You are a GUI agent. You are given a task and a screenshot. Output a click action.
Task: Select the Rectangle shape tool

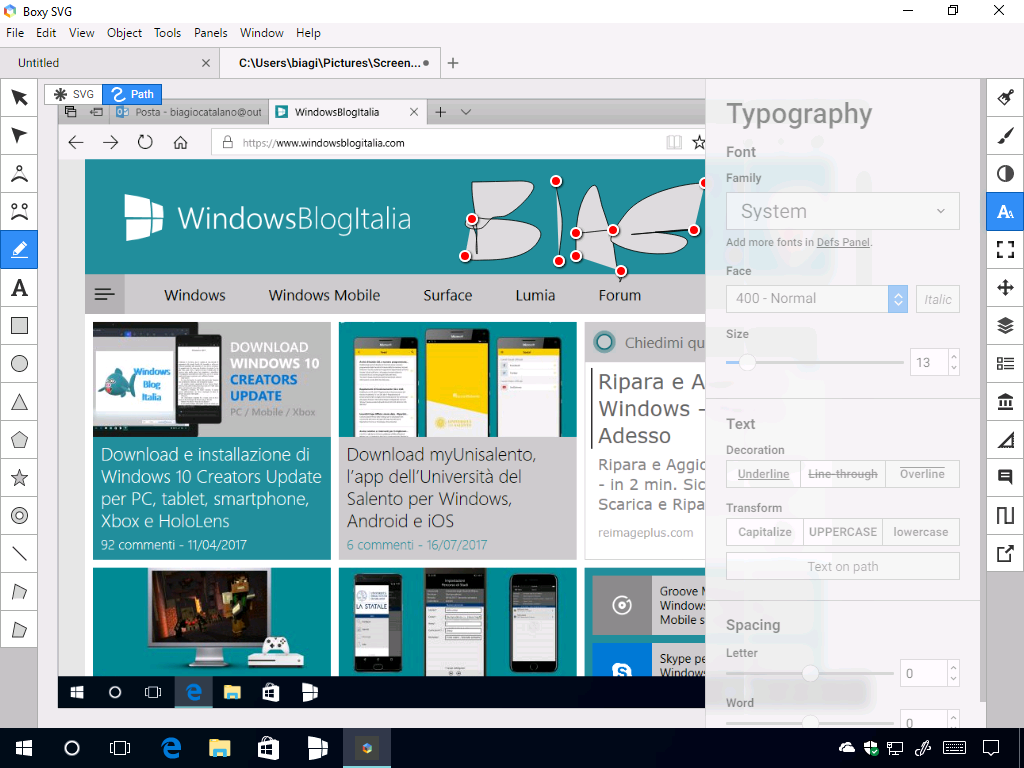pyautogui.click(x=19, y=325)
